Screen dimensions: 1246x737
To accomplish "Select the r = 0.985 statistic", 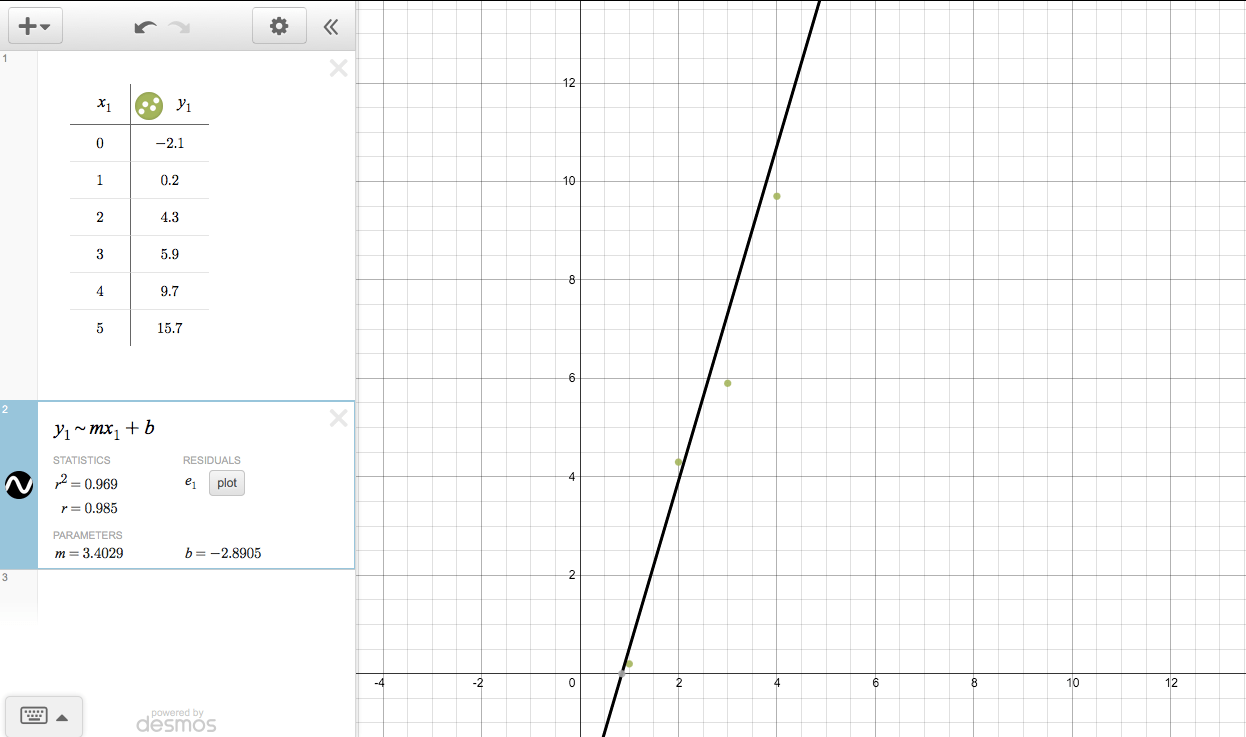I will 89,508.
